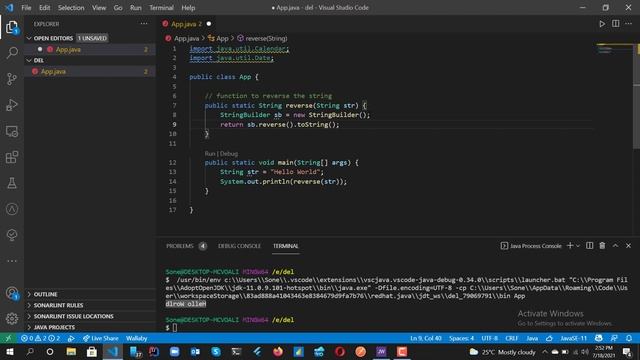Collapse the DEL folder section
The width and height of the screenshot is (640, 360).
click(x=29, y=60)
